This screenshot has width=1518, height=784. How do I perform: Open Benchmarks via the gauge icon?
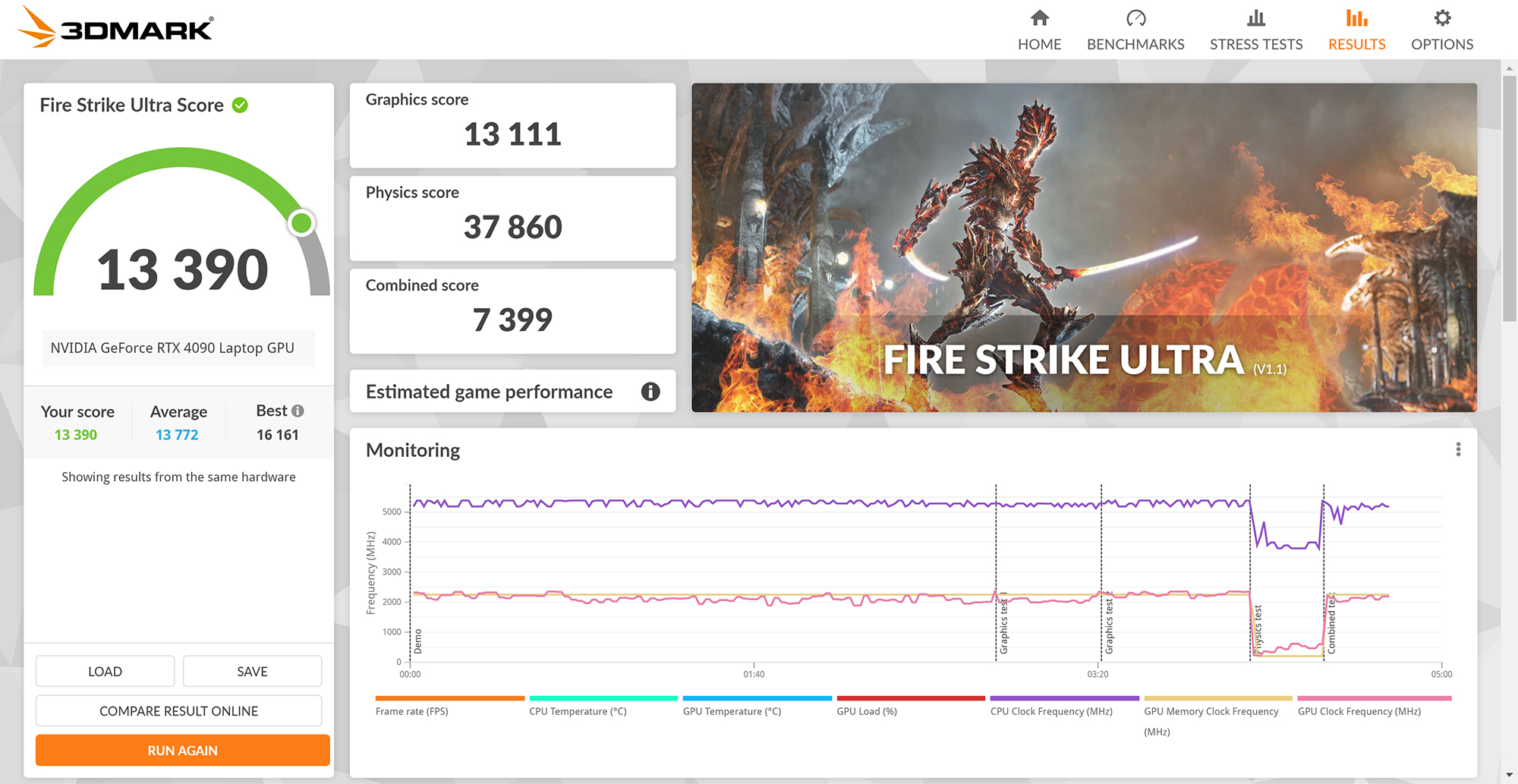[x=1135, y=18]
